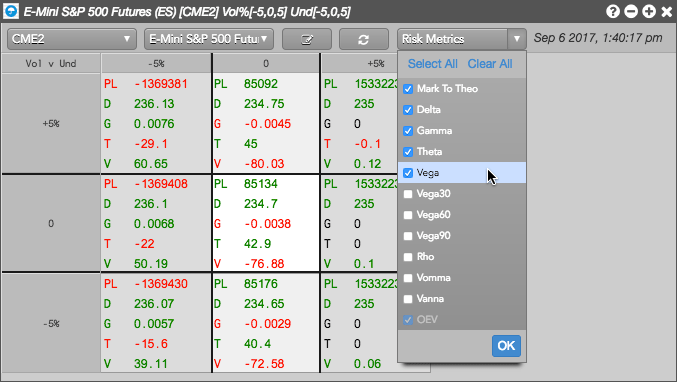Image resolution: width=677 pixels, height=382 pixels.
Task: Click the 0 row header
Action: (51, 224)
